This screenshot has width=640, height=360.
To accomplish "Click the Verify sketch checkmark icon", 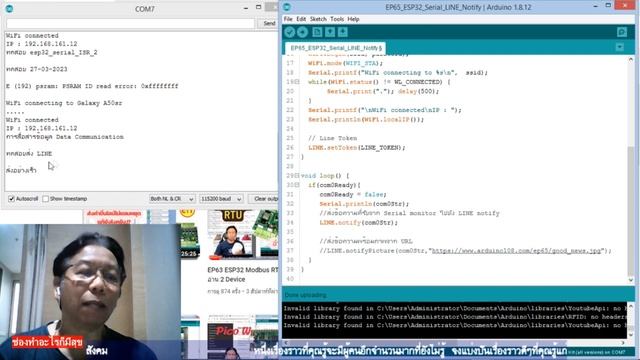I will point(290,32).
